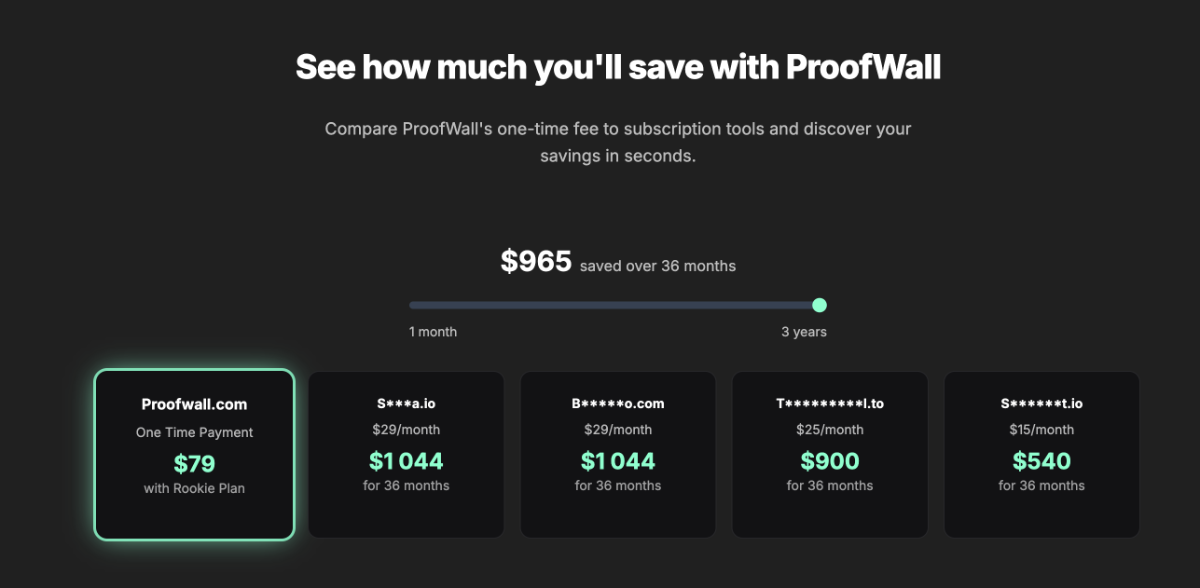Click the "1 month" slider label
Viewport: 1200px width, 588px height.
[x=433, y=331]
